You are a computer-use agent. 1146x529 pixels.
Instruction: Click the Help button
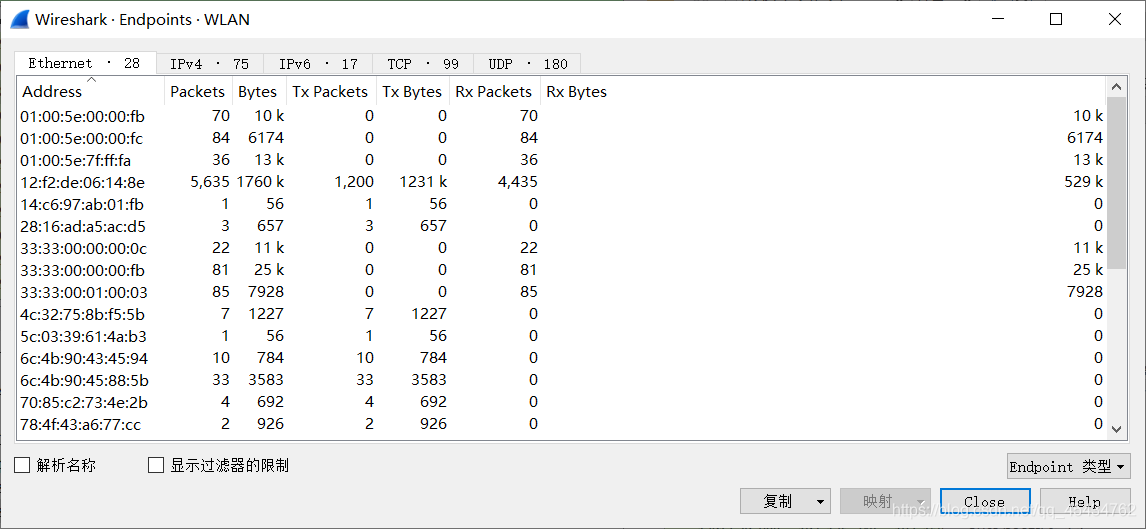(x=1085, y=501)
